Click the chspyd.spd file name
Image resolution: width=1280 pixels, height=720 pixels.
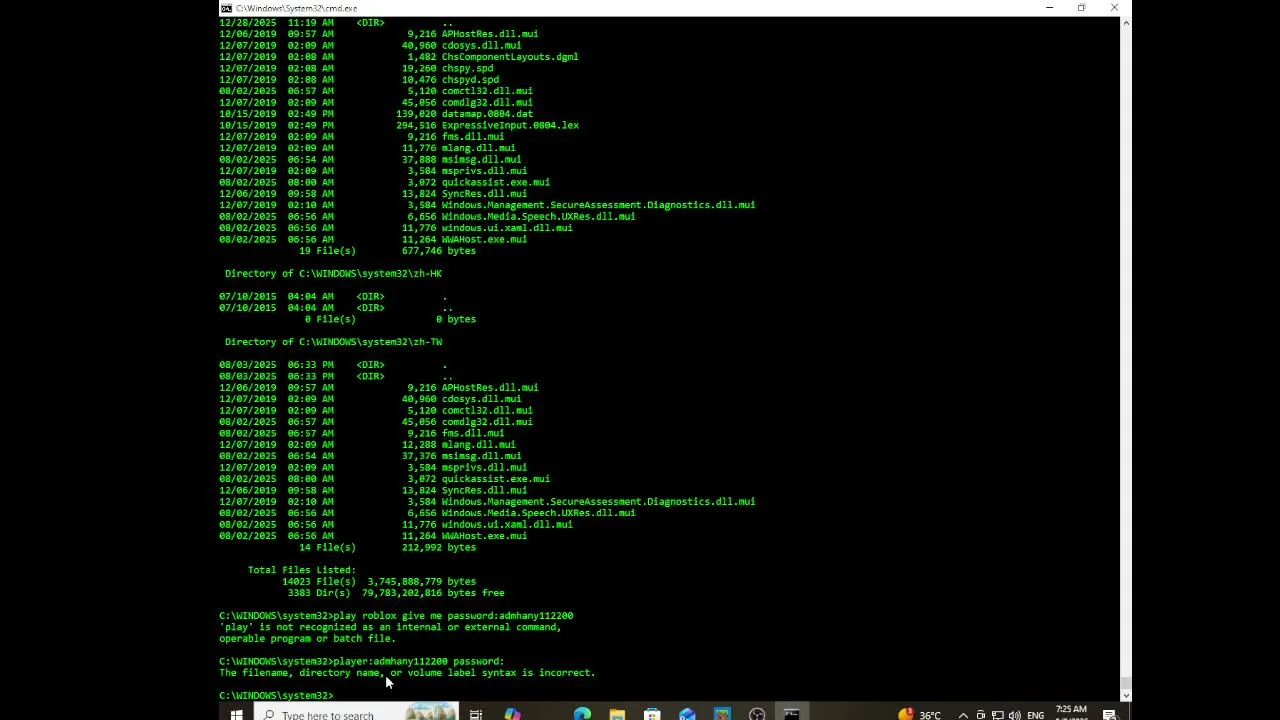coord(470,79)
